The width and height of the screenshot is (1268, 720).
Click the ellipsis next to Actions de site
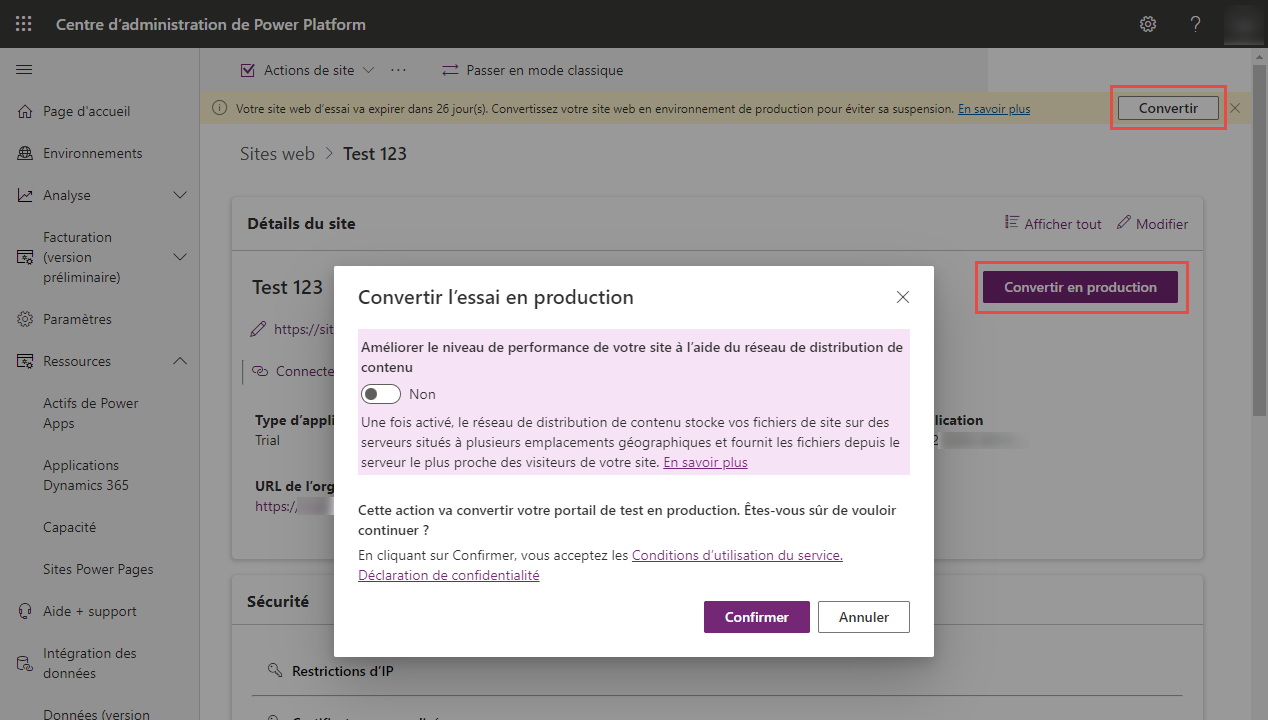pos(398,69)
